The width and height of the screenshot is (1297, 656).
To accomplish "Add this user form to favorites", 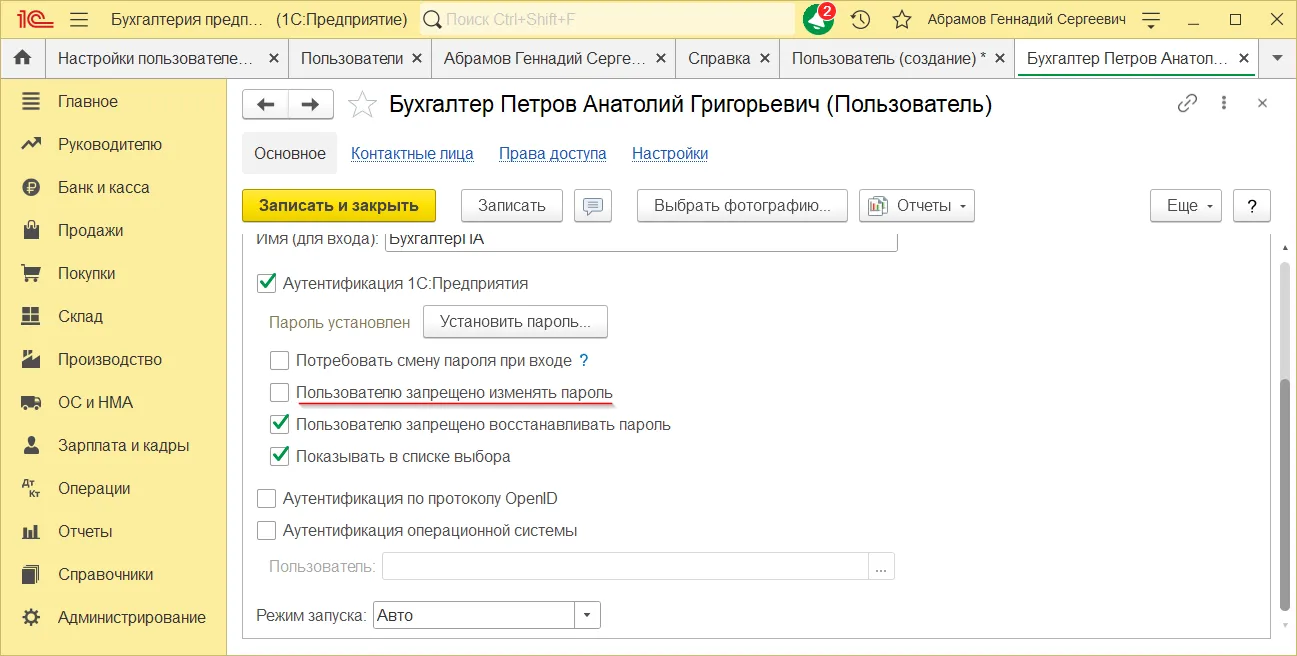I will (363, 105).
